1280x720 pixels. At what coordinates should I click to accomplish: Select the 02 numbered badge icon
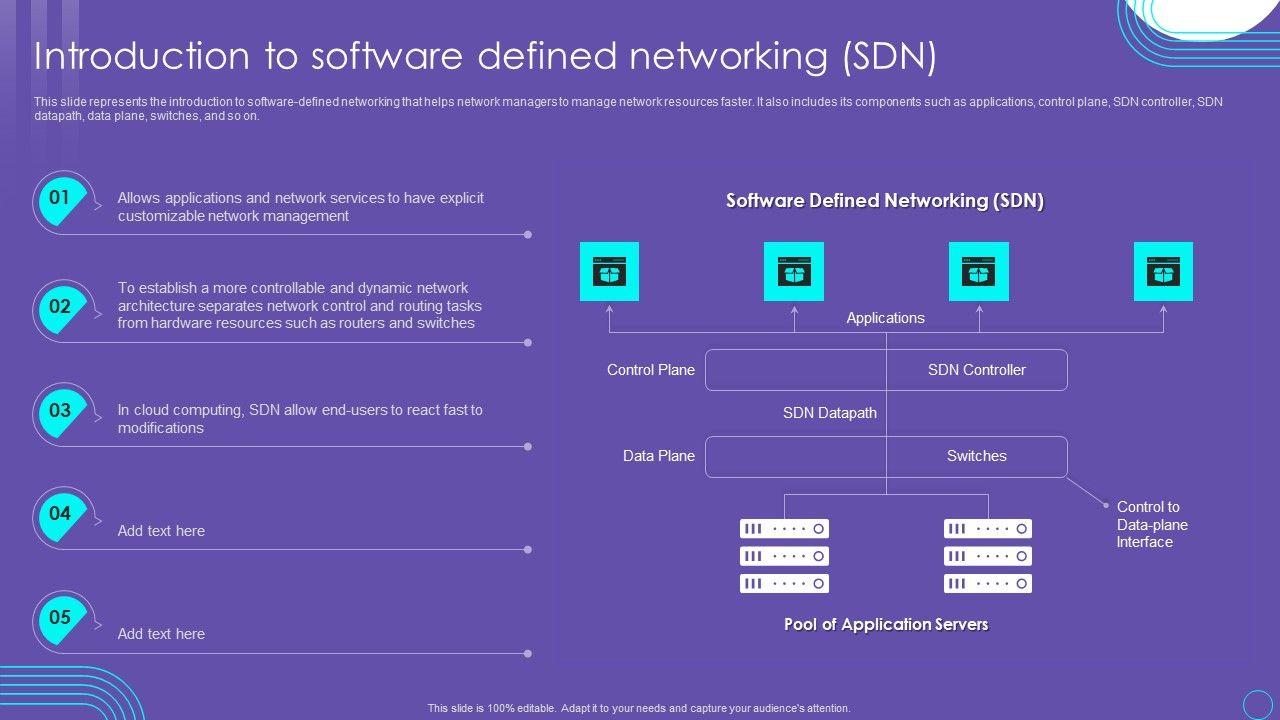[61, 307]
